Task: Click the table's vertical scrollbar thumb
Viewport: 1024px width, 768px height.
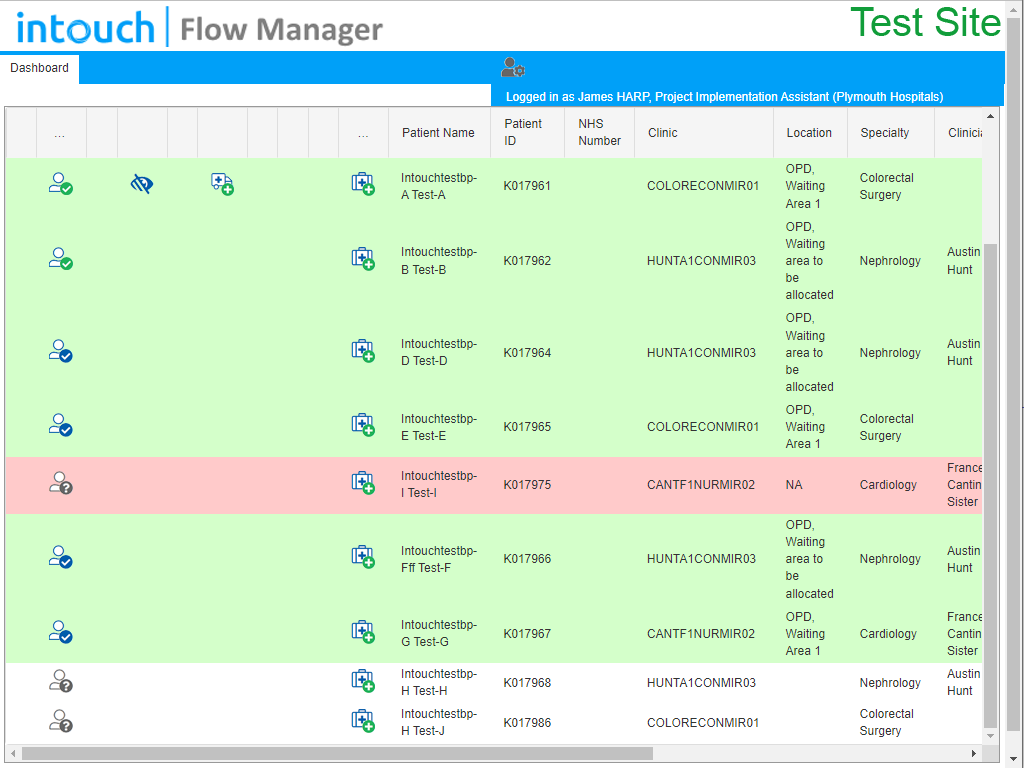Action: [x=990, y=485]
